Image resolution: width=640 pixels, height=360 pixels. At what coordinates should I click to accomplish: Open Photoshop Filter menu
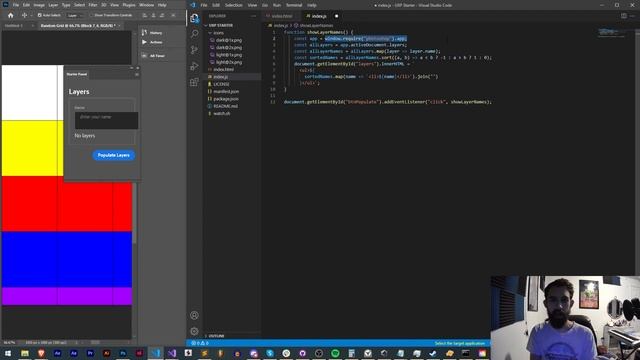[x=93, y=5]
